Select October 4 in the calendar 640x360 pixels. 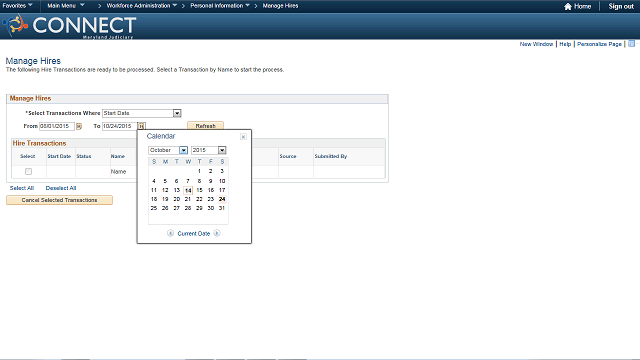[154, 181]
